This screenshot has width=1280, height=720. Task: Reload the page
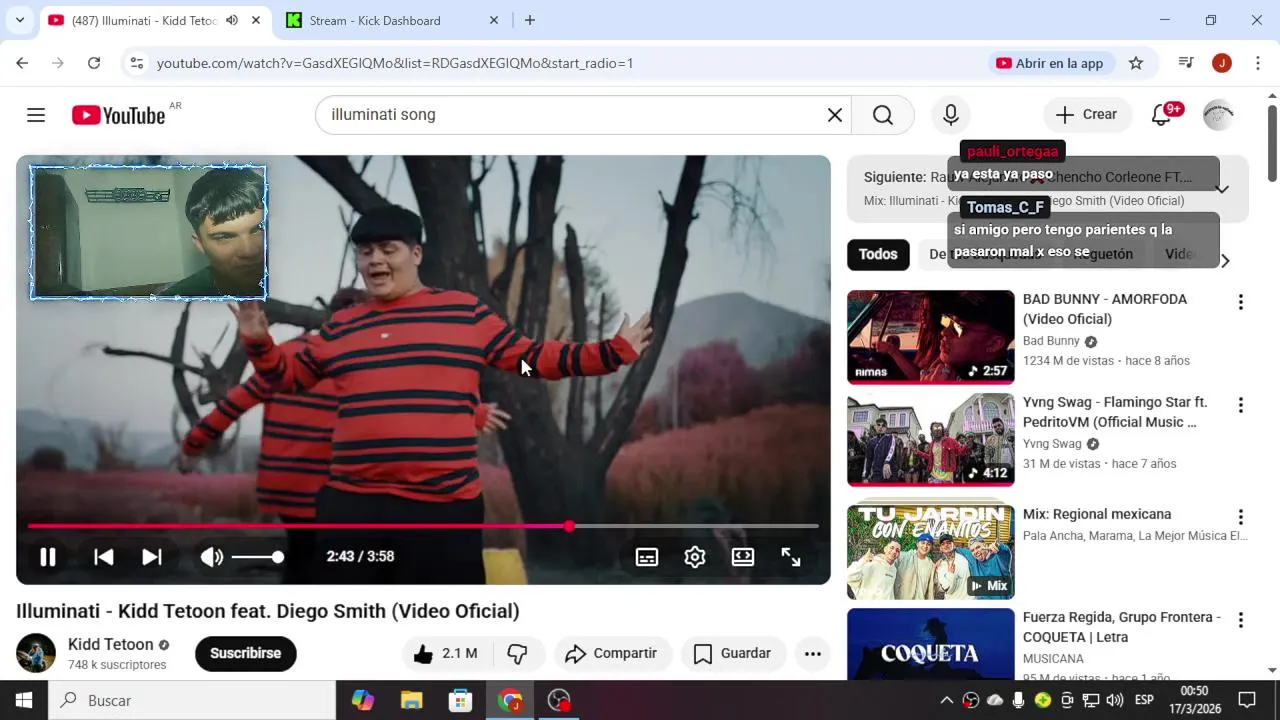coord(94,63)
